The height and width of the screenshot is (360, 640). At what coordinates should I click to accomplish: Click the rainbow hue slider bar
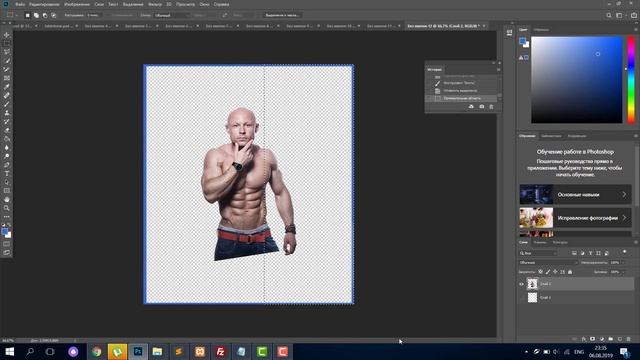click(631, 80)
